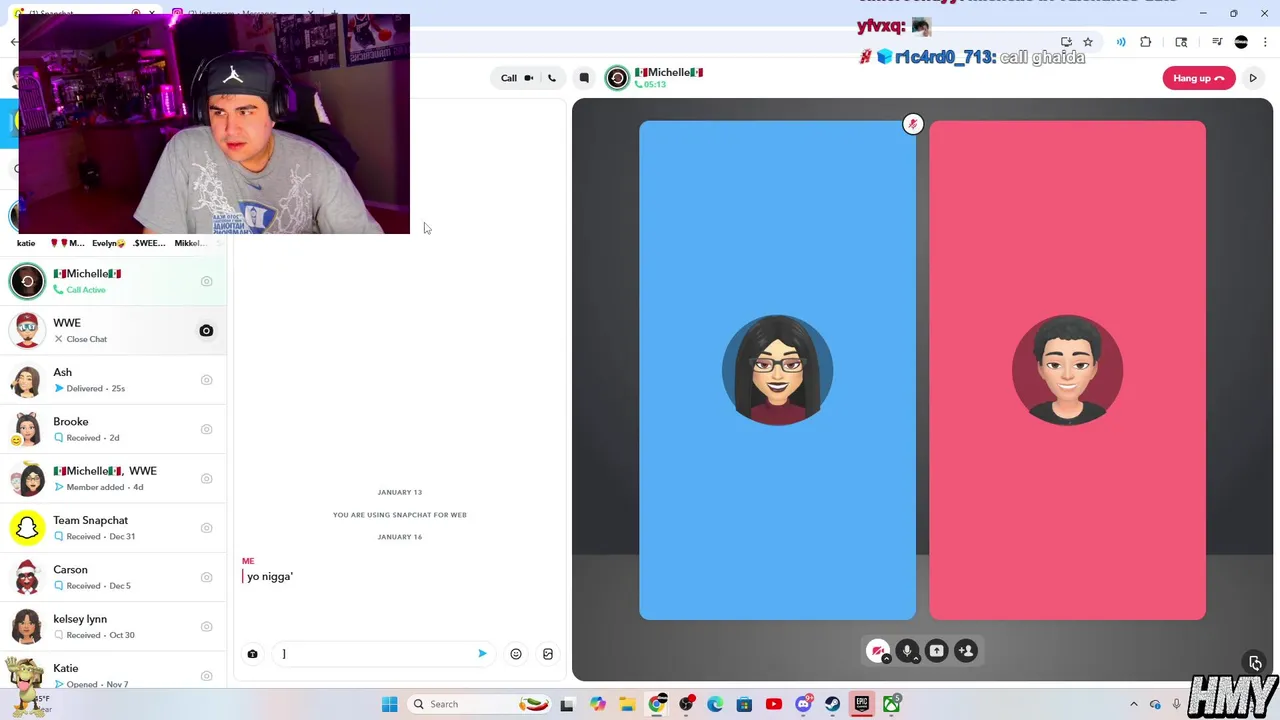Open Steam from the taskbar
The image size is (1280, 720).
pyautogui.click(x=832, y=704)
